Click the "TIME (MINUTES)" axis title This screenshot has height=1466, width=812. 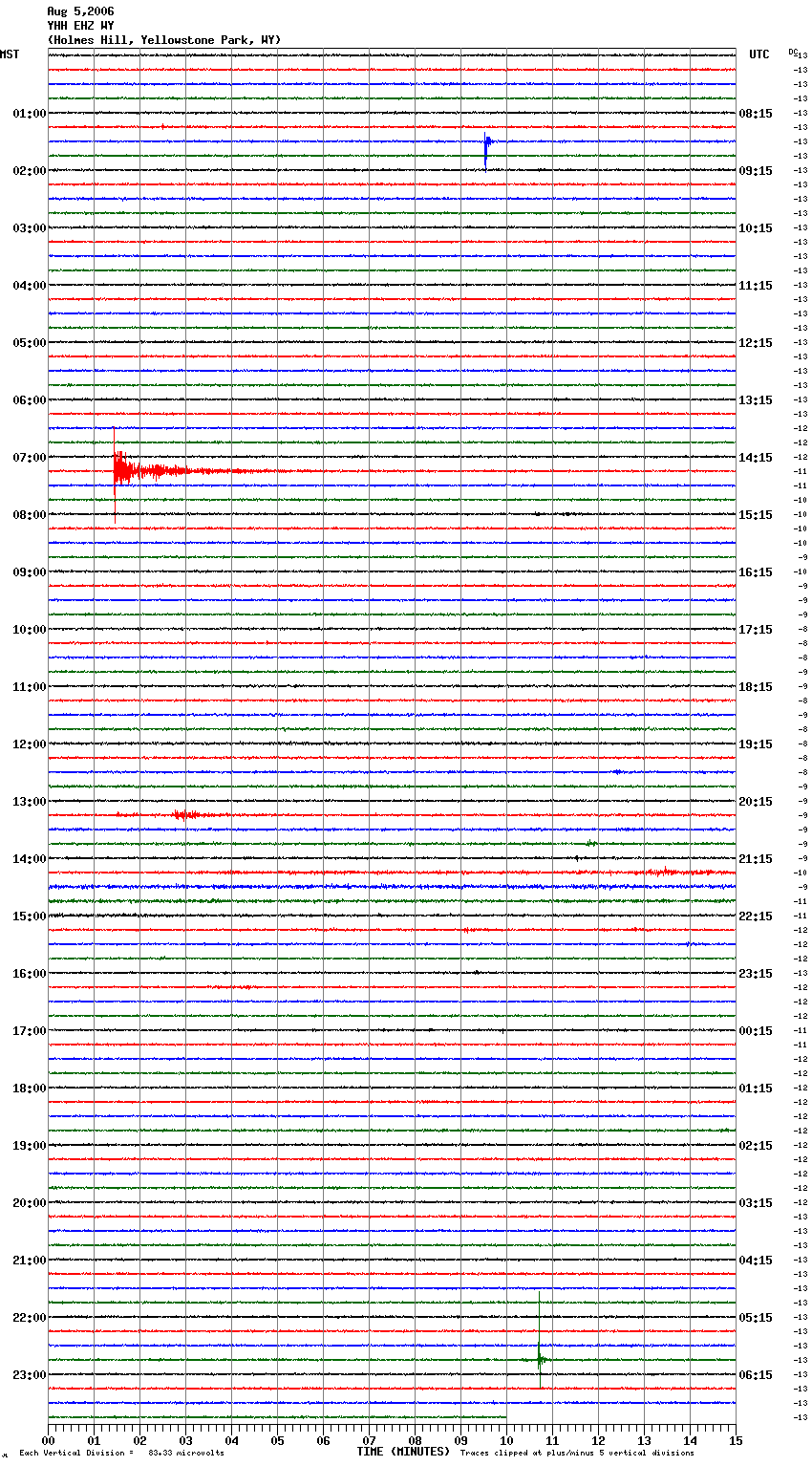403,1452
